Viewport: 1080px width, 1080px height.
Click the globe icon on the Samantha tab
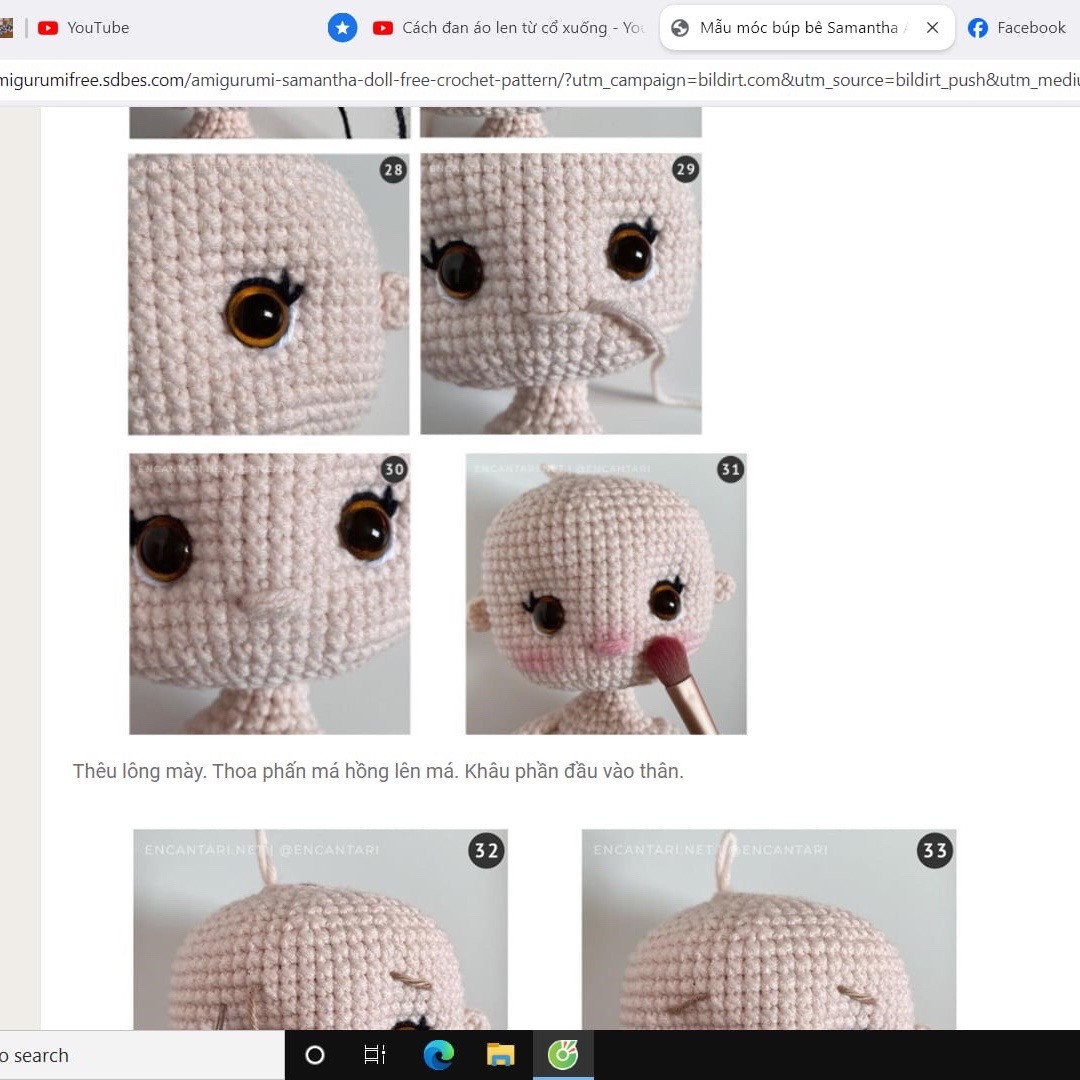tap(681, 28)
